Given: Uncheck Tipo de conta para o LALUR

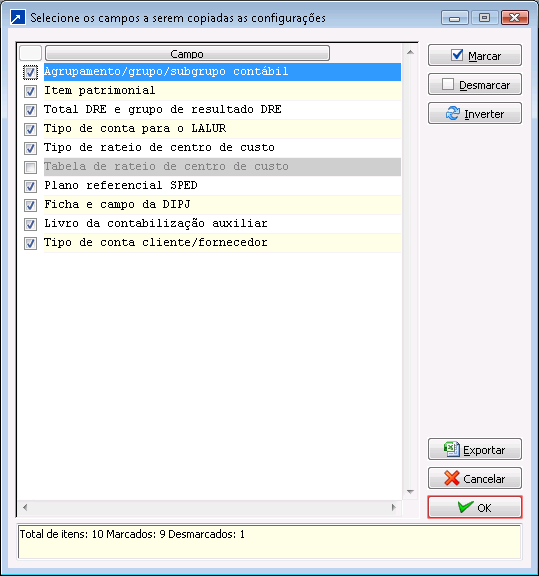Looking at the screenshot, I should coord(30,129).
